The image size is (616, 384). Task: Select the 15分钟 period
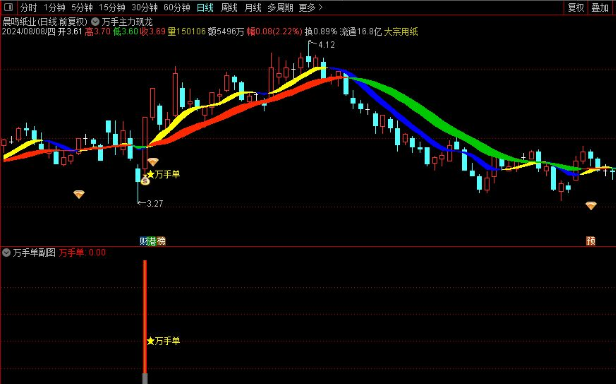pos(112,7)
